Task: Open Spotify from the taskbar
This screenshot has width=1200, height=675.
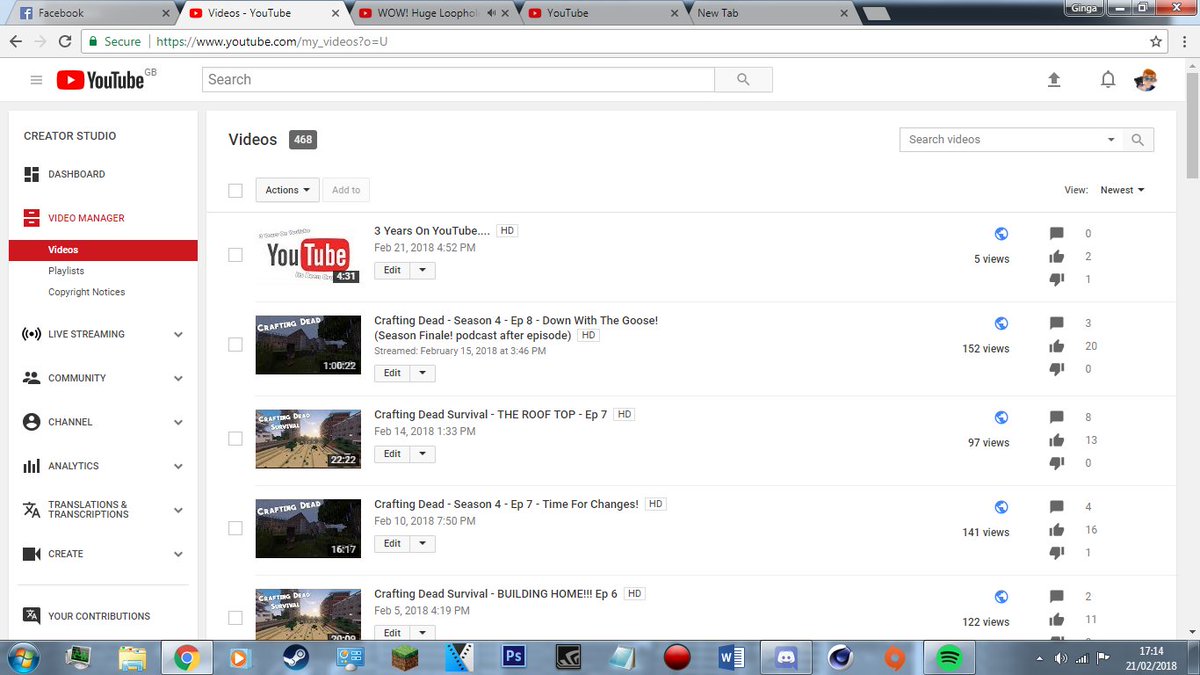Action: (x=949, y=658)
